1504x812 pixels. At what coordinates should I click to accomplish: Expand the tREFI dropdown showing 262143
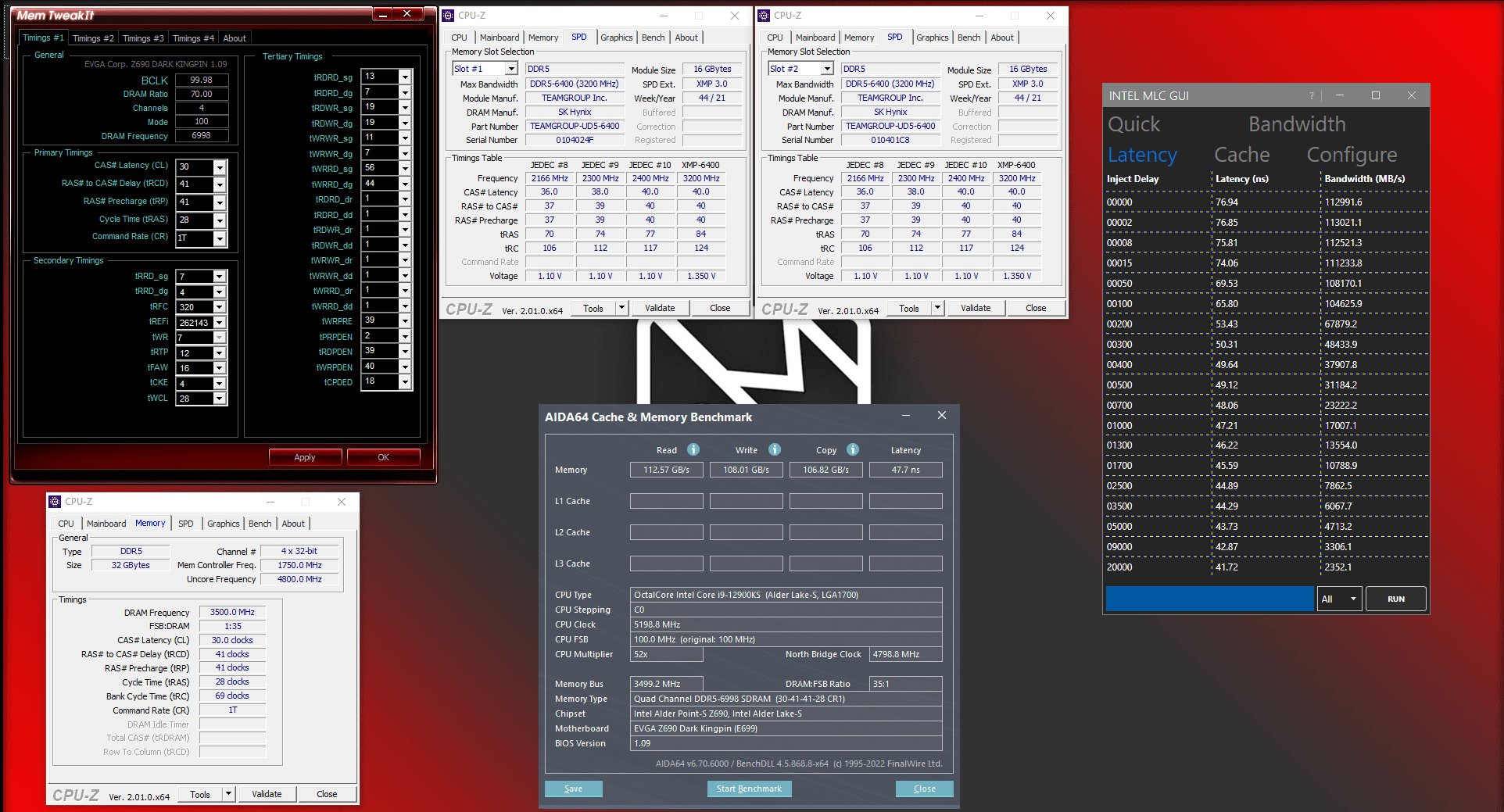coord(220,323)
